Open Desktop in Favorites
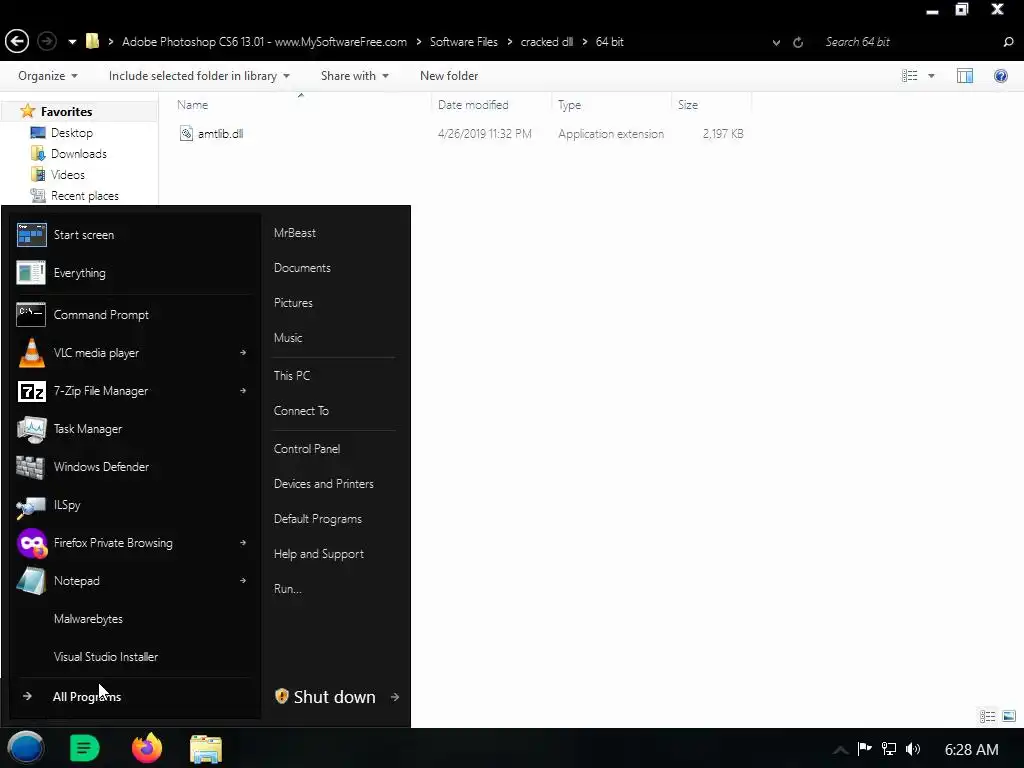Screen dimensions: 1024x768 (x=72, y=133)
